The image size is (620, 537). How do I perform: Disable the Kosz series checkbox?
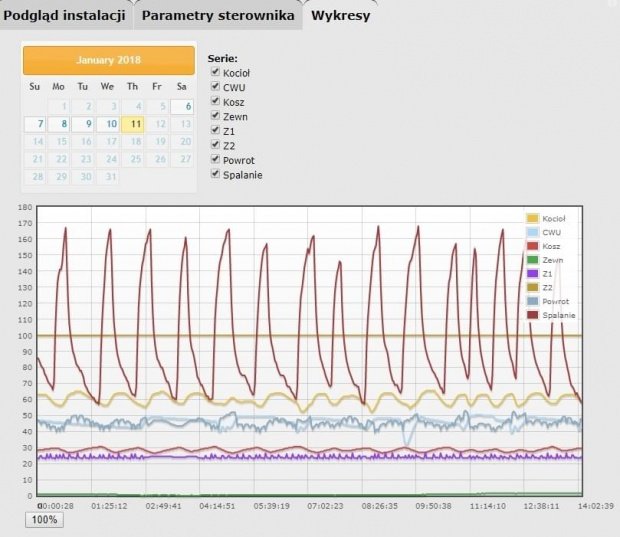[215, 102]
